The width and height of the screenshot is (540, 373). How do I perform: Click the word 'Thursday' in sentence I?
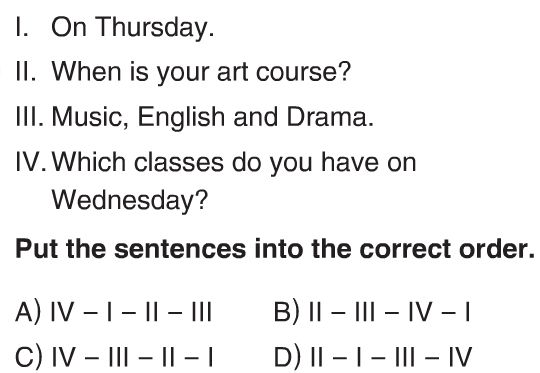[x=152, y=28]
